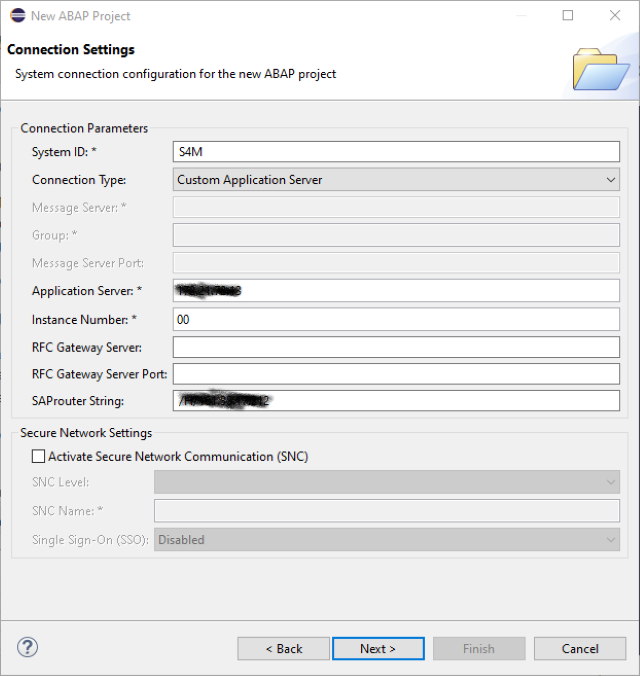Enable Activate Secure Network Communication checkbox
The image size is (640, 676).
coord(38,456)
